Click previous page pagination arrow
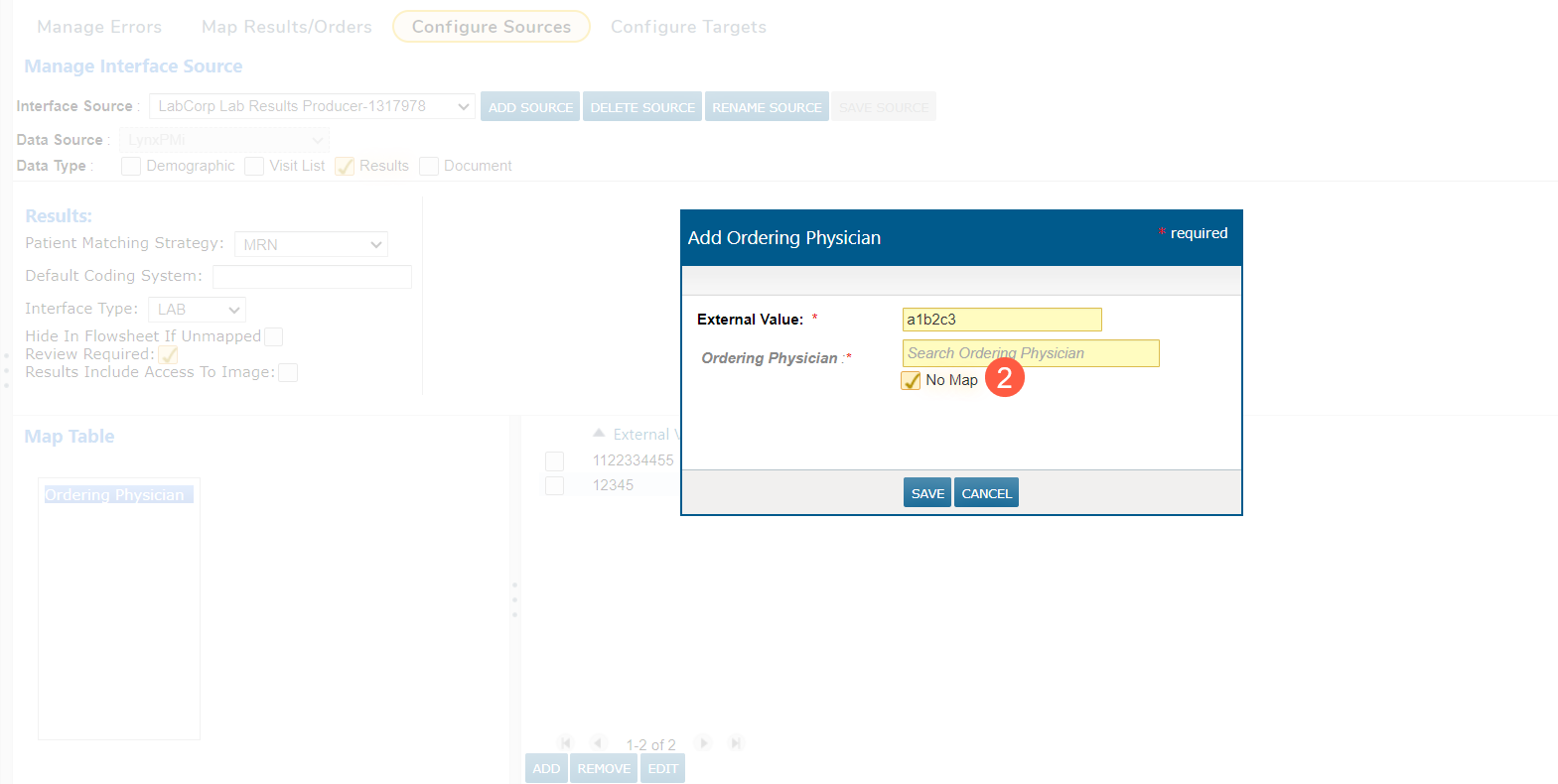The image size is (1558, 784). (x=598, y=743)
